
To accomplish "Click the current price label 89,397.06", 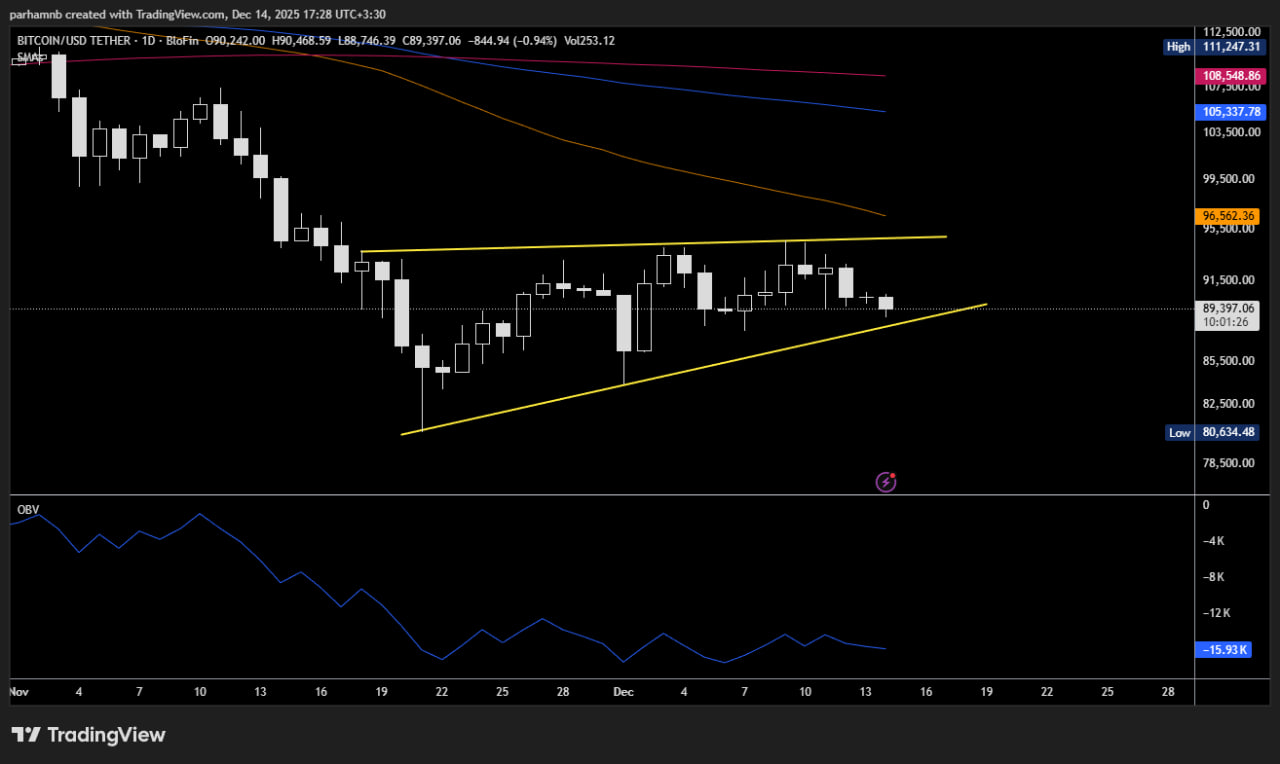I will 1229,309.
